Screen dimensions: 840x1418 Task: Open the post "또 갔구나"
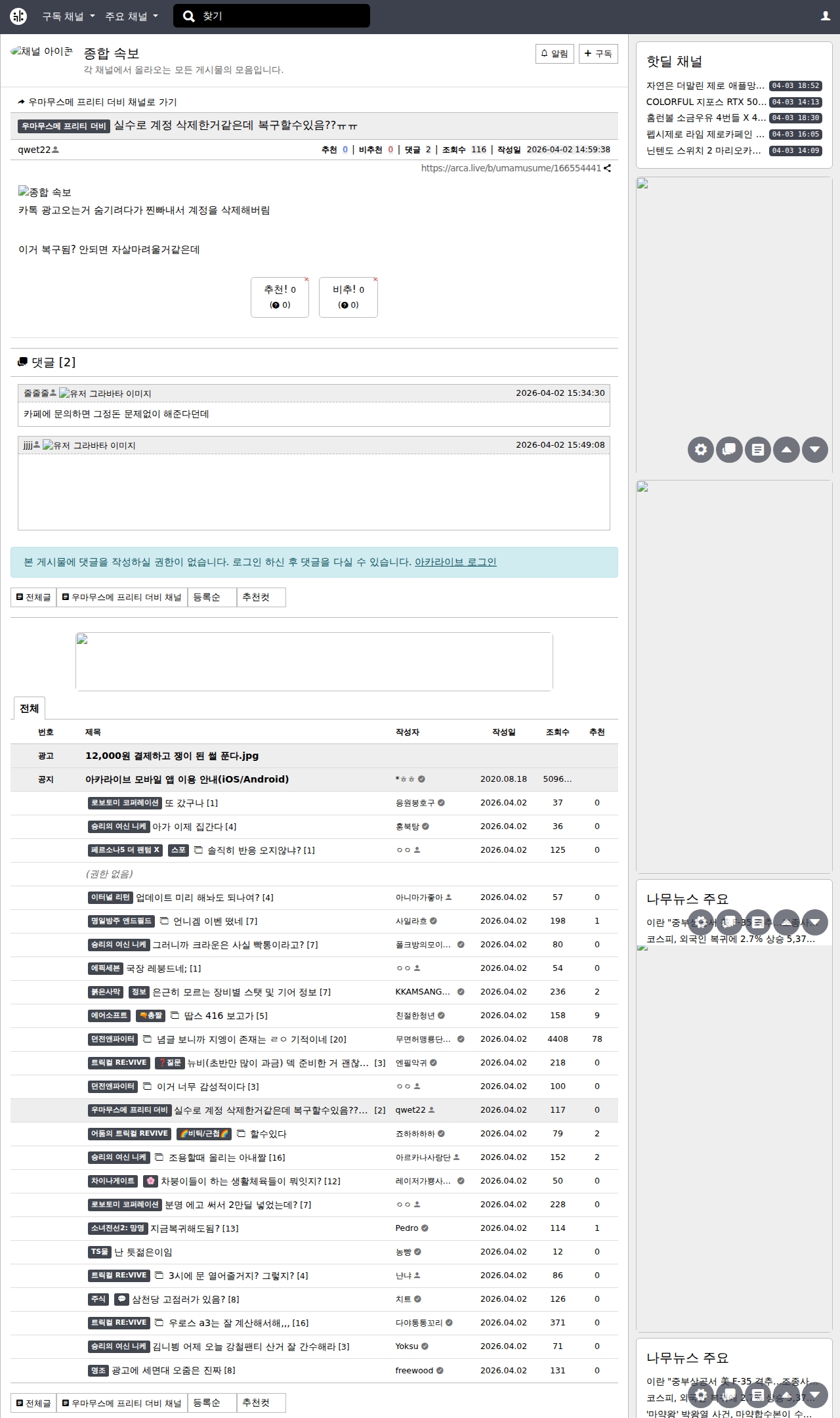click(x=184, y=803)
